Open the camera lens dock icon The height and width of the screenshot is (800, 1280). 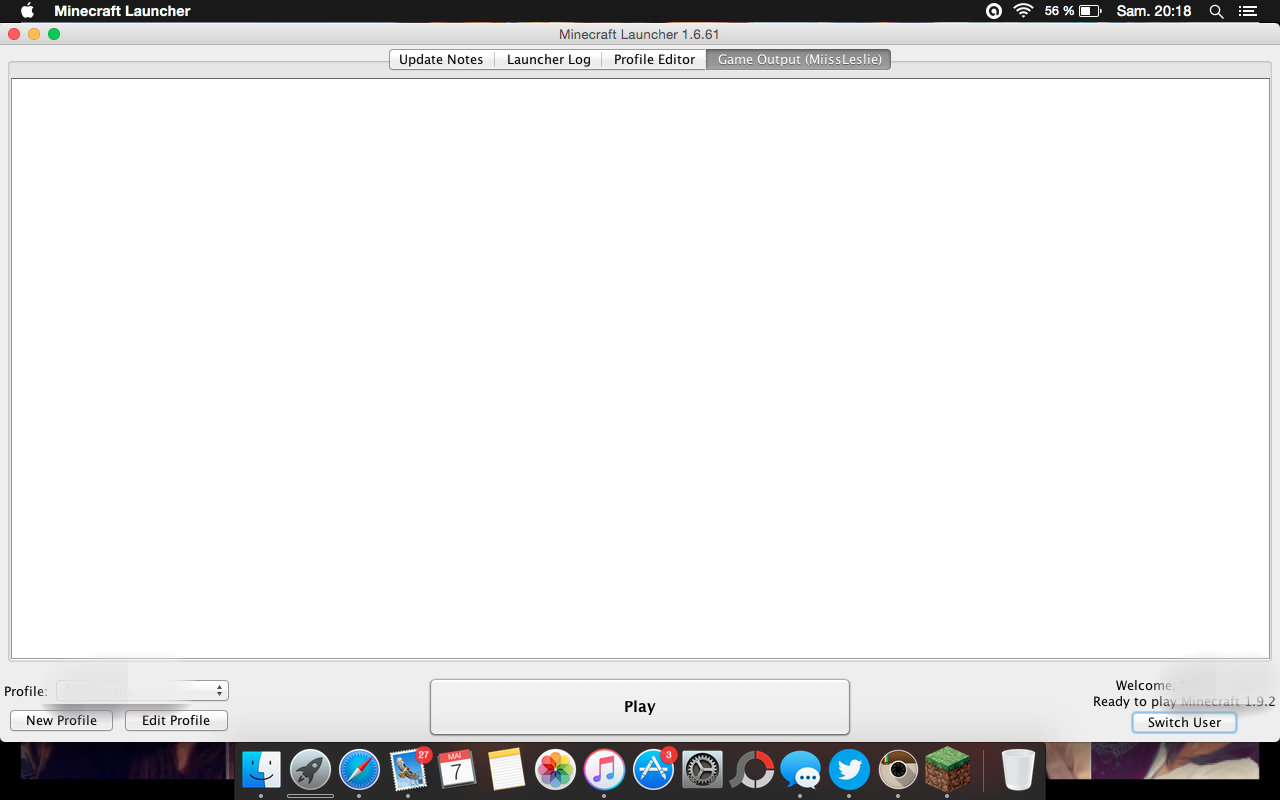point(898,769)
